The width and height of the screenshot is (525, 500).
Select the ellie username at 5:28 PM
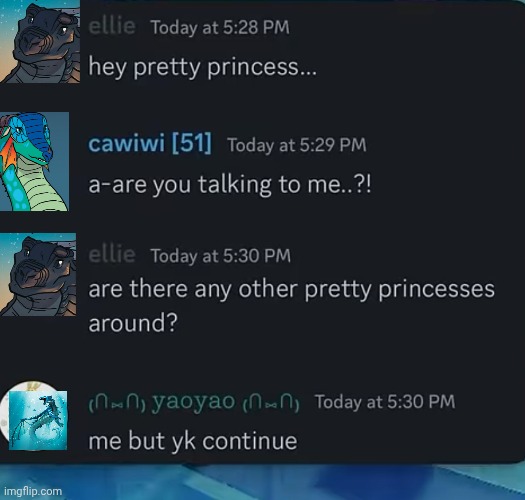(x=112, y=26)
